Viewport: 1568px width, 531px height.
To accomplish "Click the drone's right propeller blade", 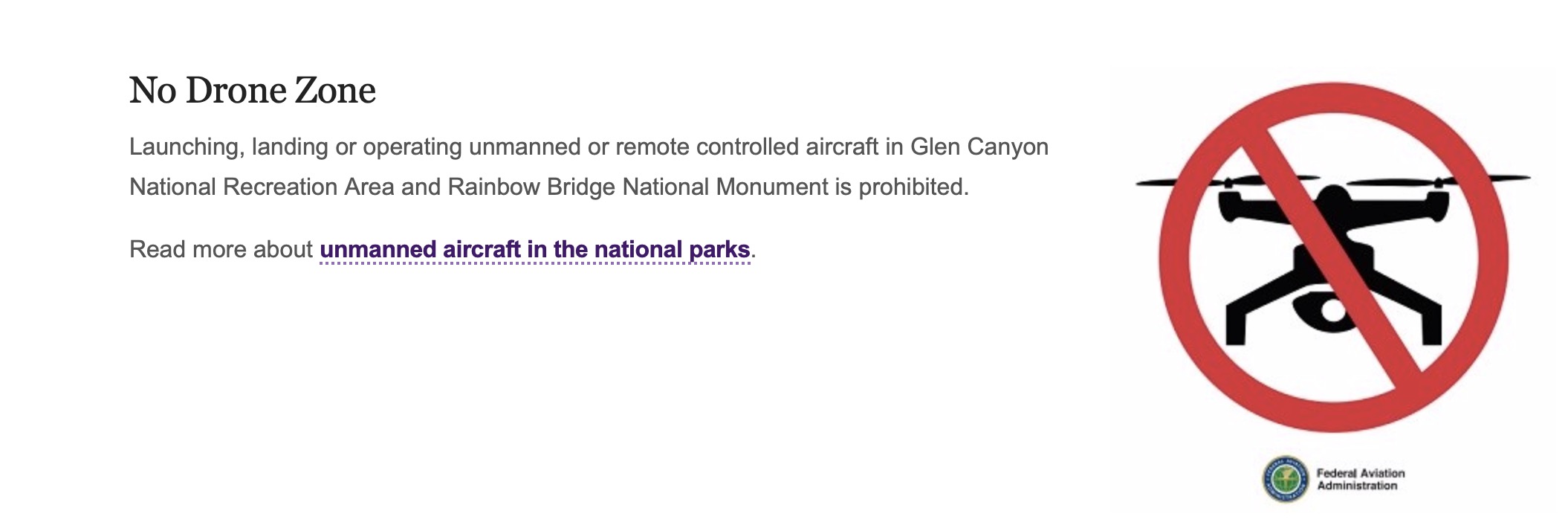I will (1438, 180).
